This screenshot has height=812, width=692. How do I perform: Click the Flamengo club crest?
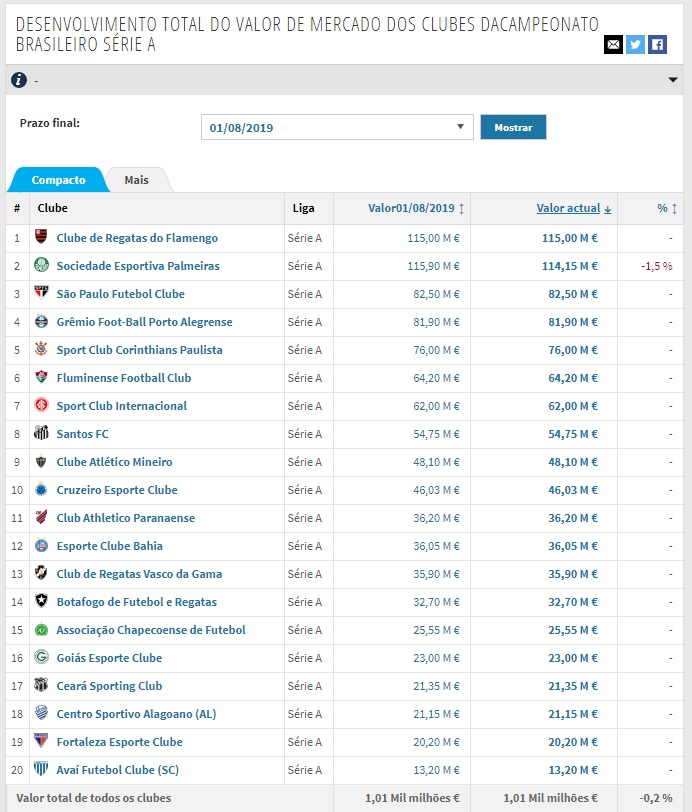point(41,238)
